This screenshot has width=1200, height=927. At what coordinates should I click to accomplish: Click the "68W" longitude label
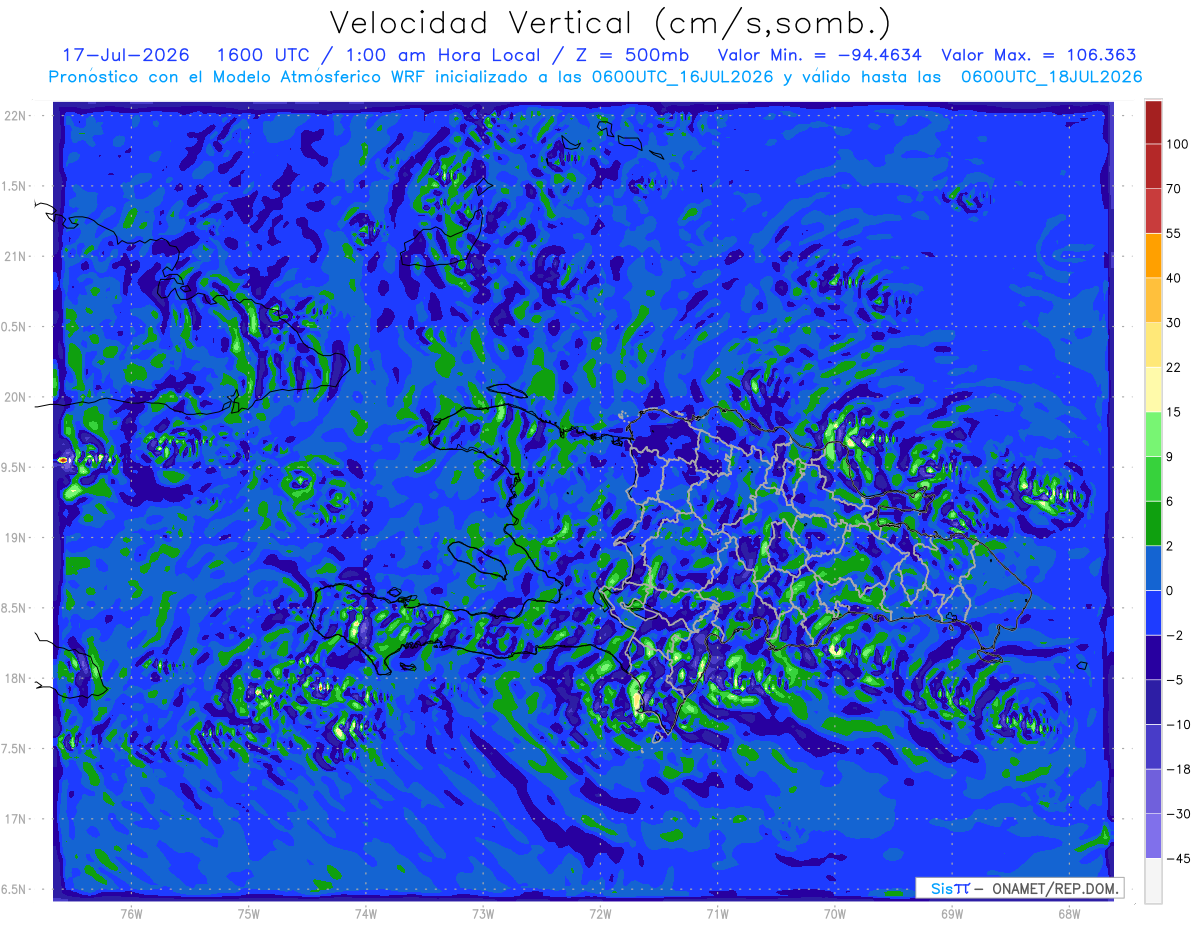(x=1069, y=912)
